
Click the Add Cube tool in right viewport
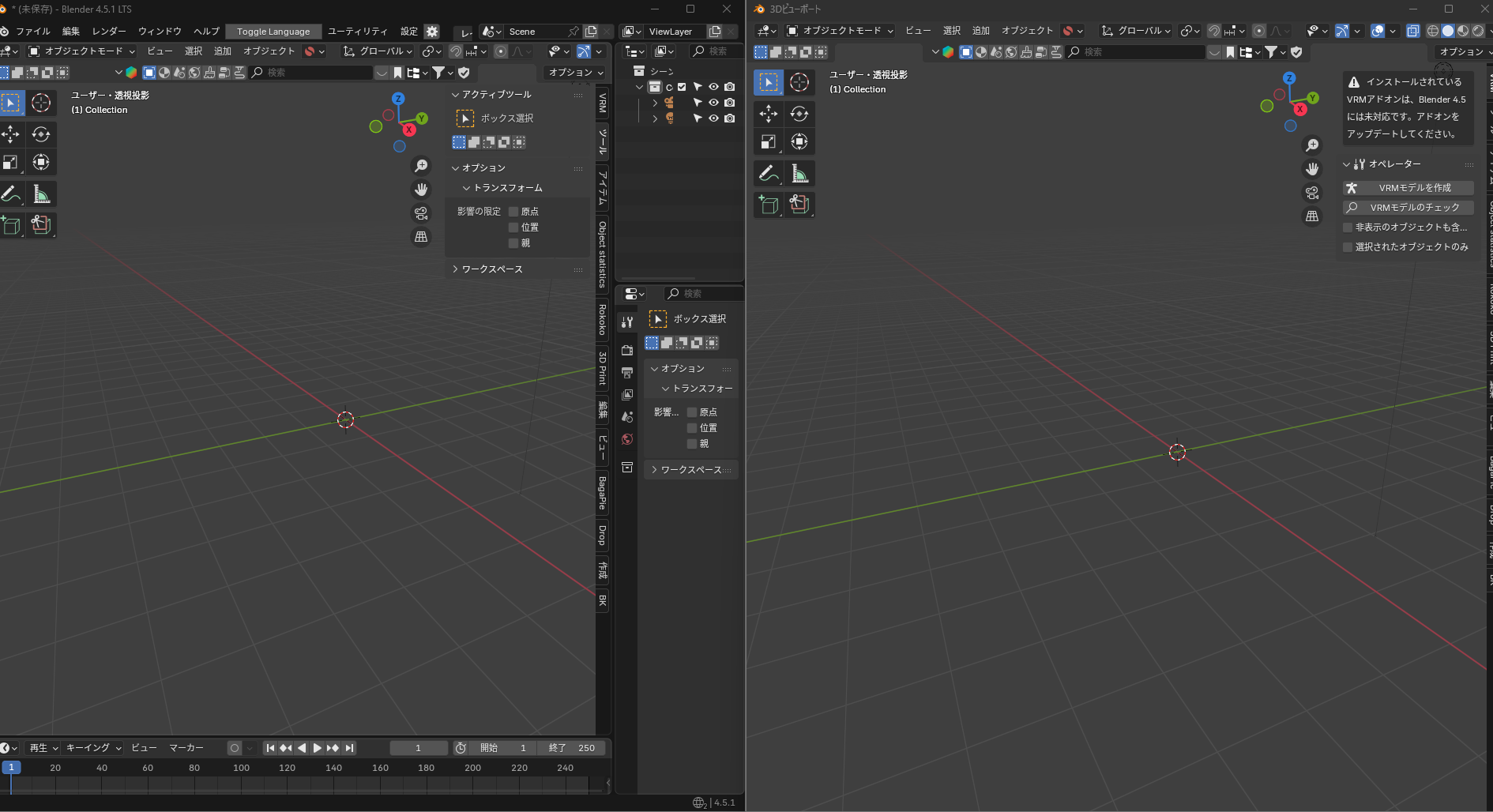(769, 205)
